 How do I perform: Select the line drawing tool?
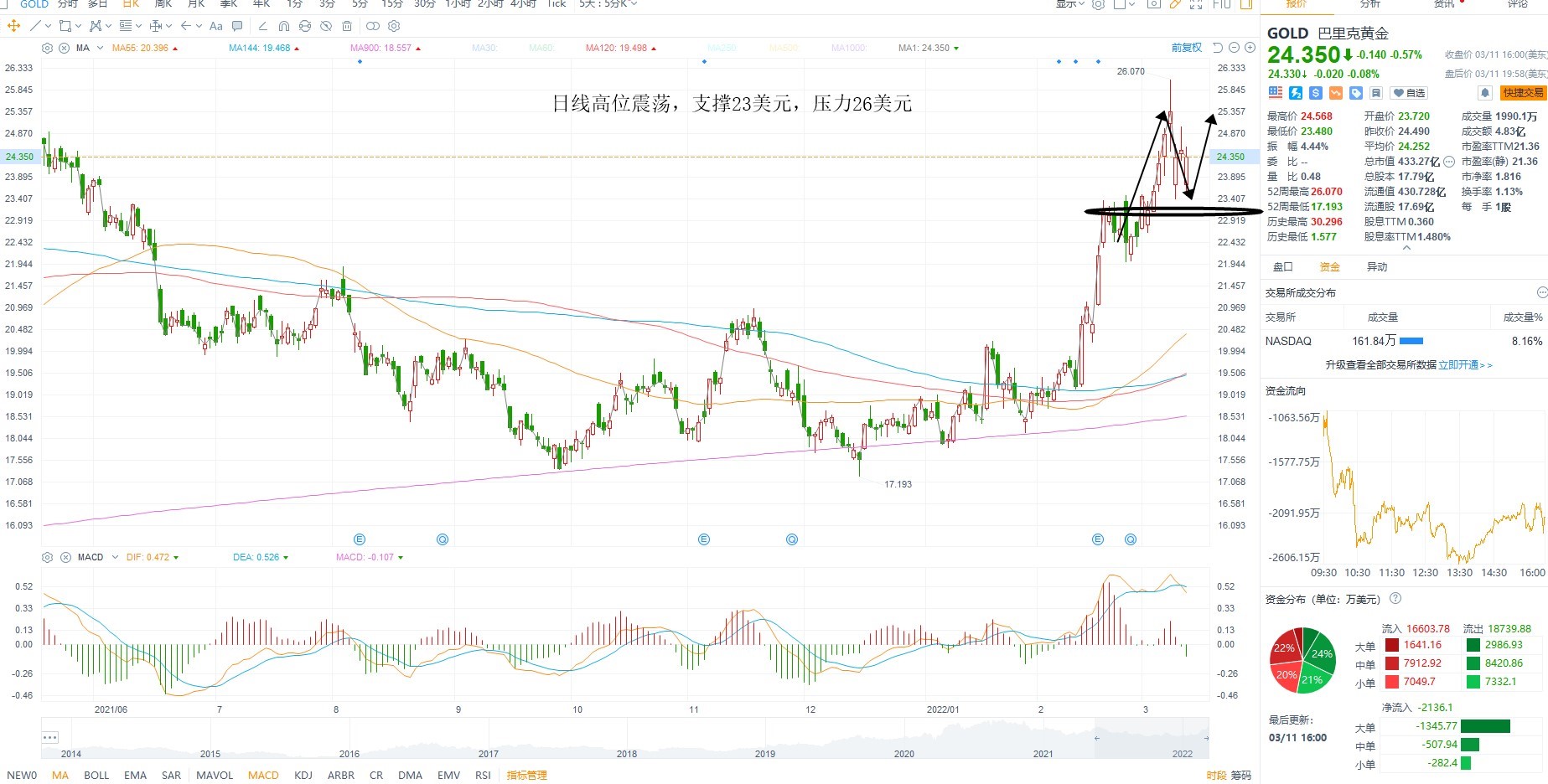pyautogui.click(x=35, y=26)
